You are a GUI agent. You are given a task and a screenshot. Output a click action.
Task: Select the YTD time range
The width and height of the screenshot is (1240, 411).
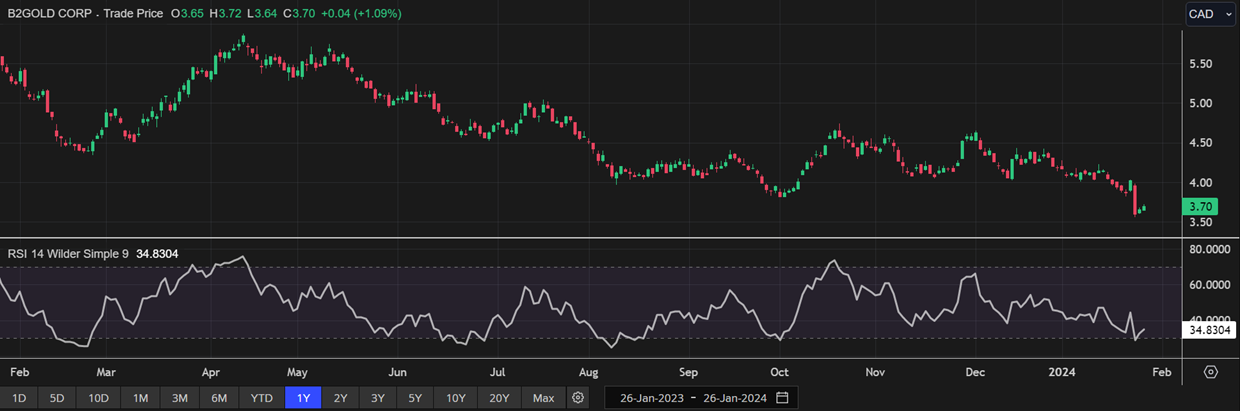262,398
